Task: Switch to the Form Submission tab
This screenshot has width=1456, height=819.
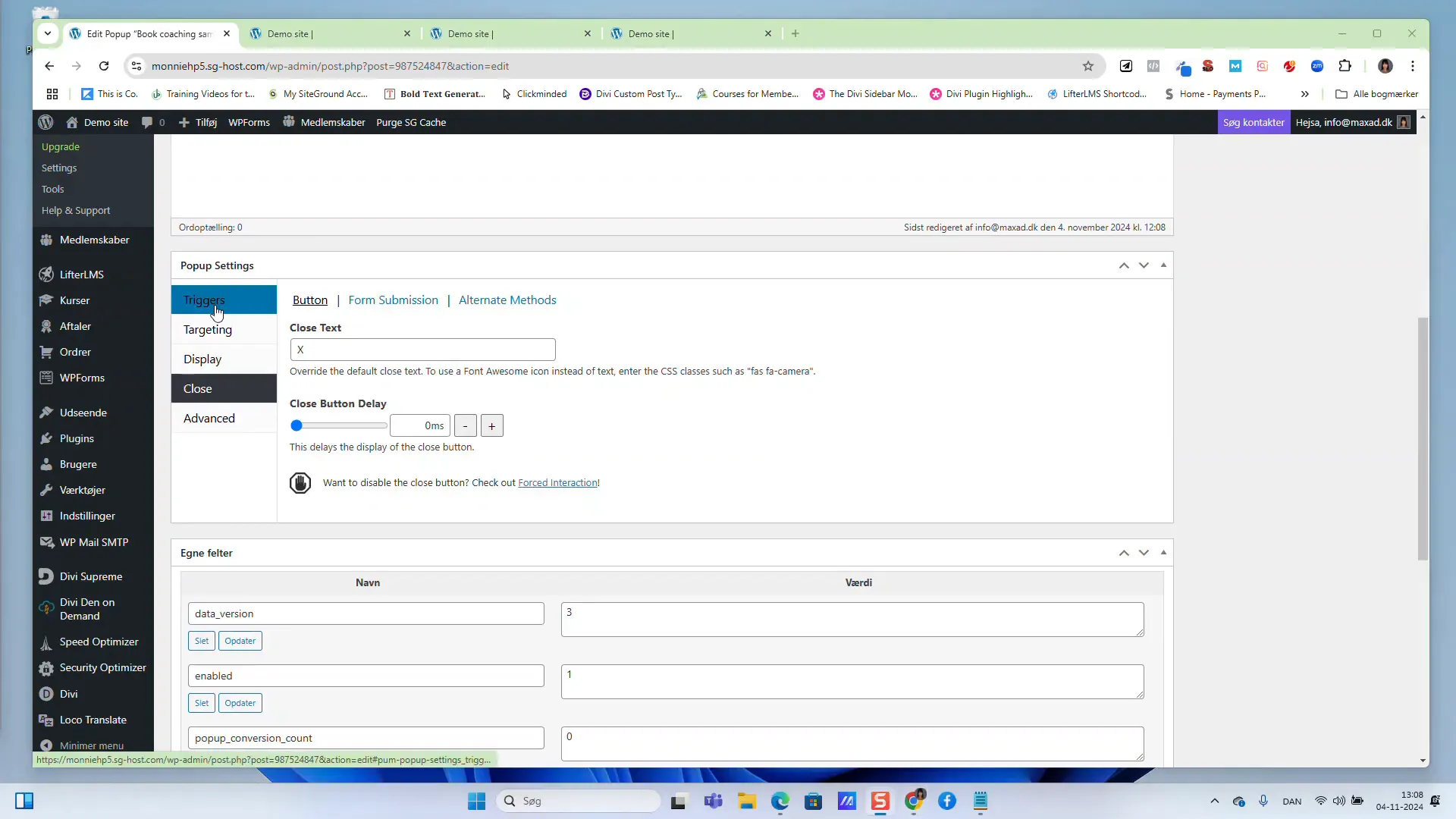Action: click(x=393, y=300)
